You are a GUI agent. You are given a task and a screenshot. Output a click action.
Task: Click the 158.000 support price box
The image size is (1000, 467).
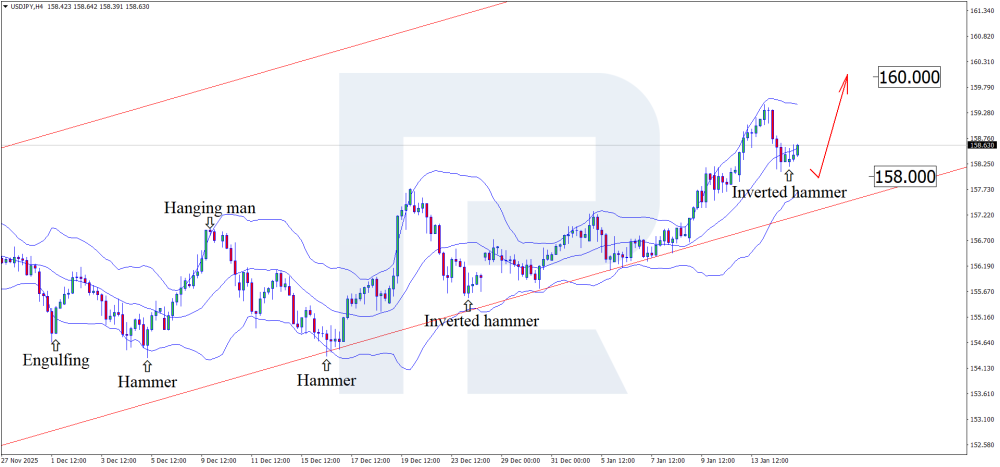click(905, 177)
